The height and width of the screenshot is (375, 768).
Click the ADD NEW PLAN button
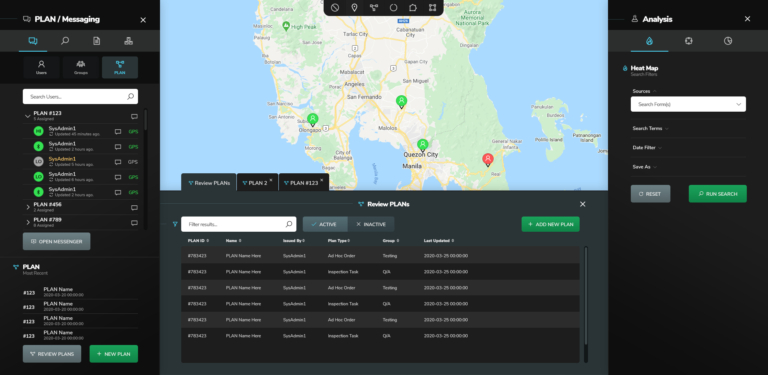(x=551, y=224)
